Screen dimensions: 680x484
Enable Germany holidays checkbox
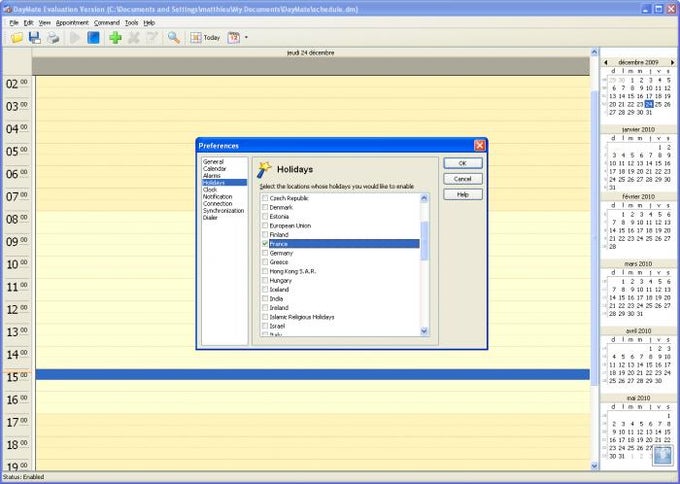265,253
